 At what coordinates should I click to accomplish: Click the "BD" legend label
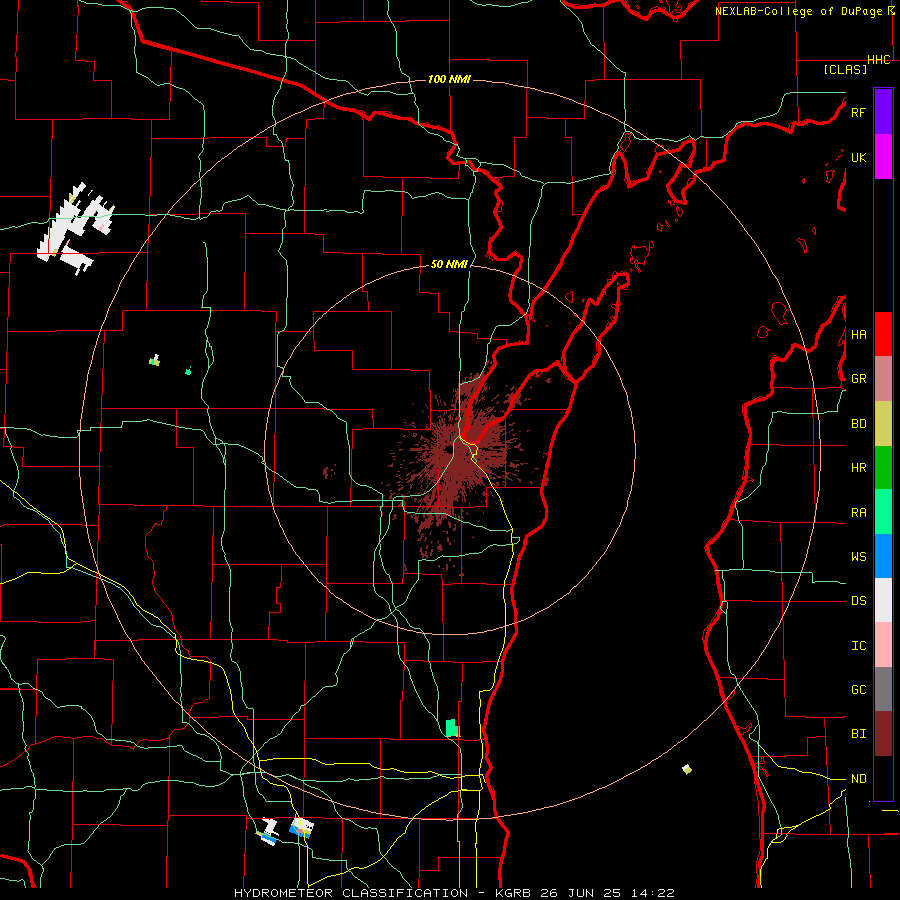[x=858, y=424]
